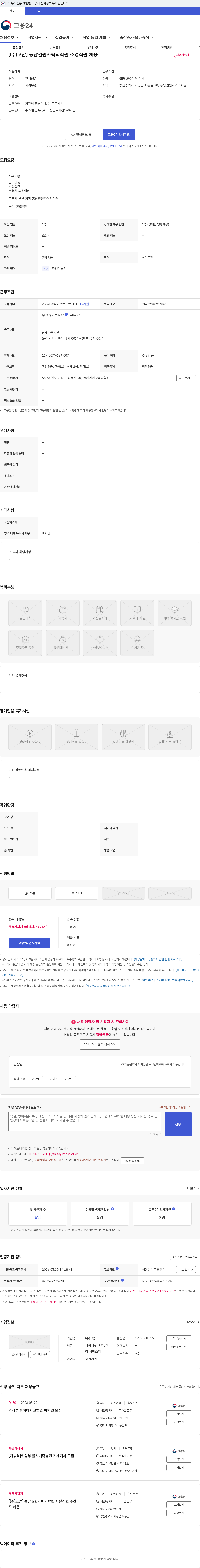
Task: Open the 지도 보기 dropdown for 근무 예정지
Action: tap(186, 378)
